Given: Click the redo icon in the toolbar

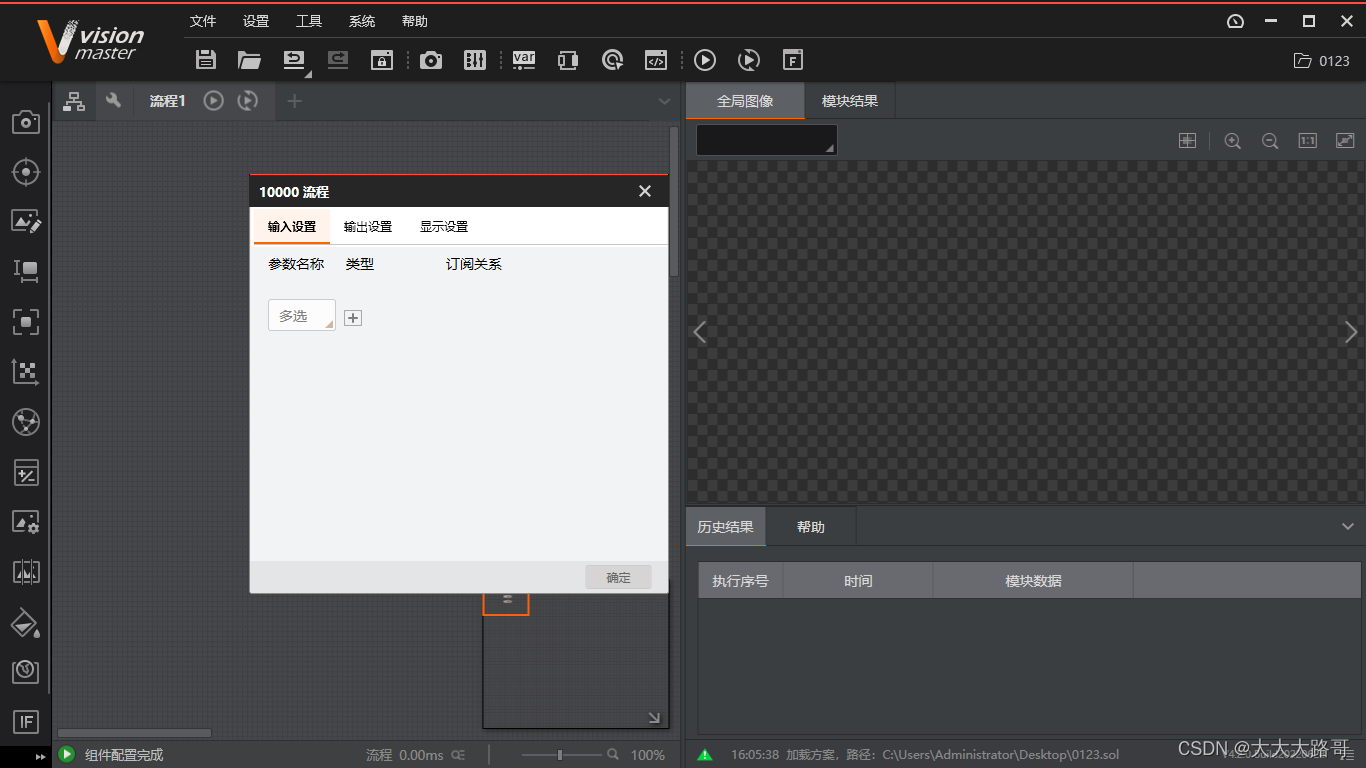Looking at the screenshot, I should (x=338, y=60).
